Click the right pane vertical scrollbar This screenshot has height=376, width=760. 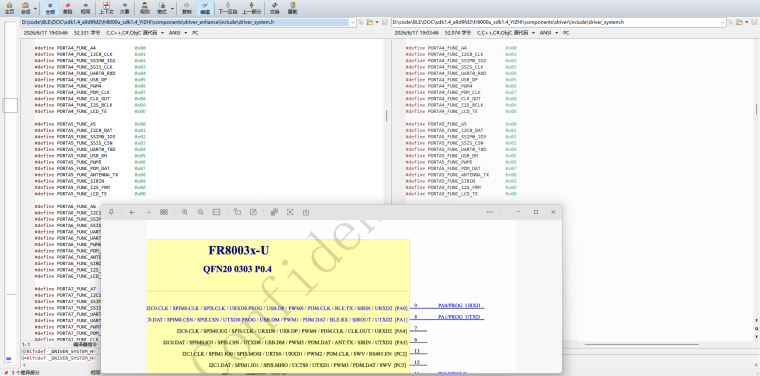click(756, 109)
